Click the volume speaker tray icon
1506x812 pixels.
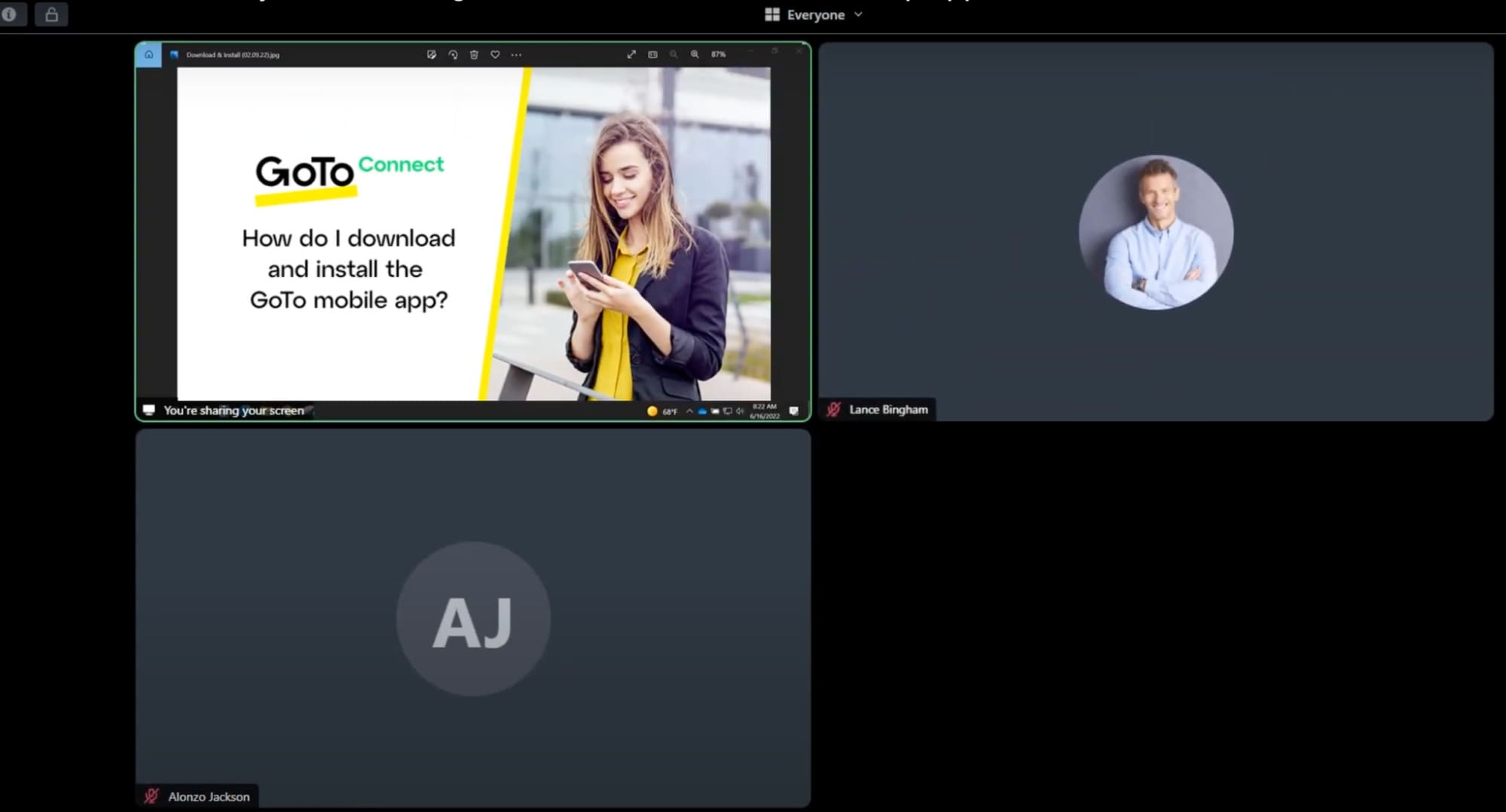pos(740,411)
